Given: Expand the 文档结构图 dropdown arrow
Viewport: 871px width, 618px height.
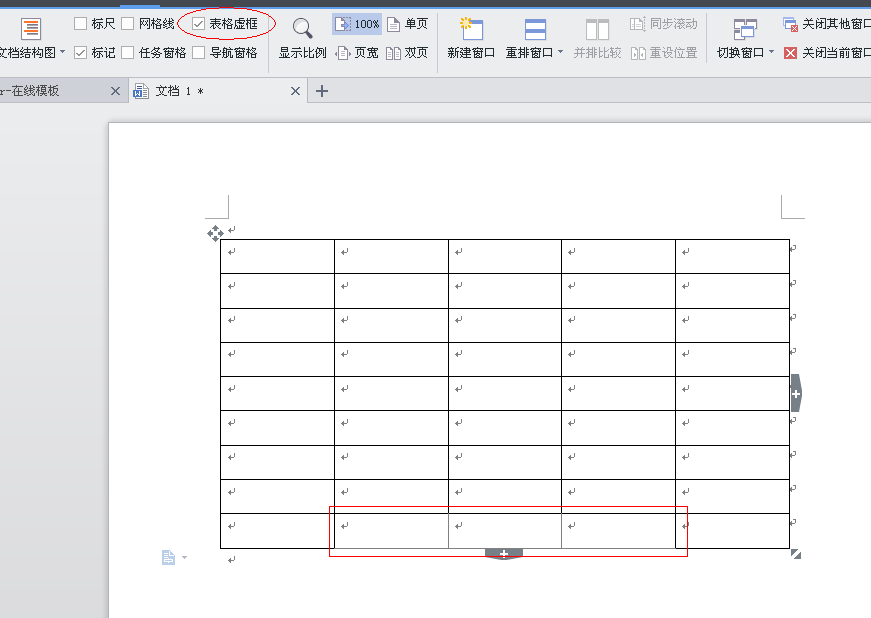Looking at the screenshot, I should 62,52.
